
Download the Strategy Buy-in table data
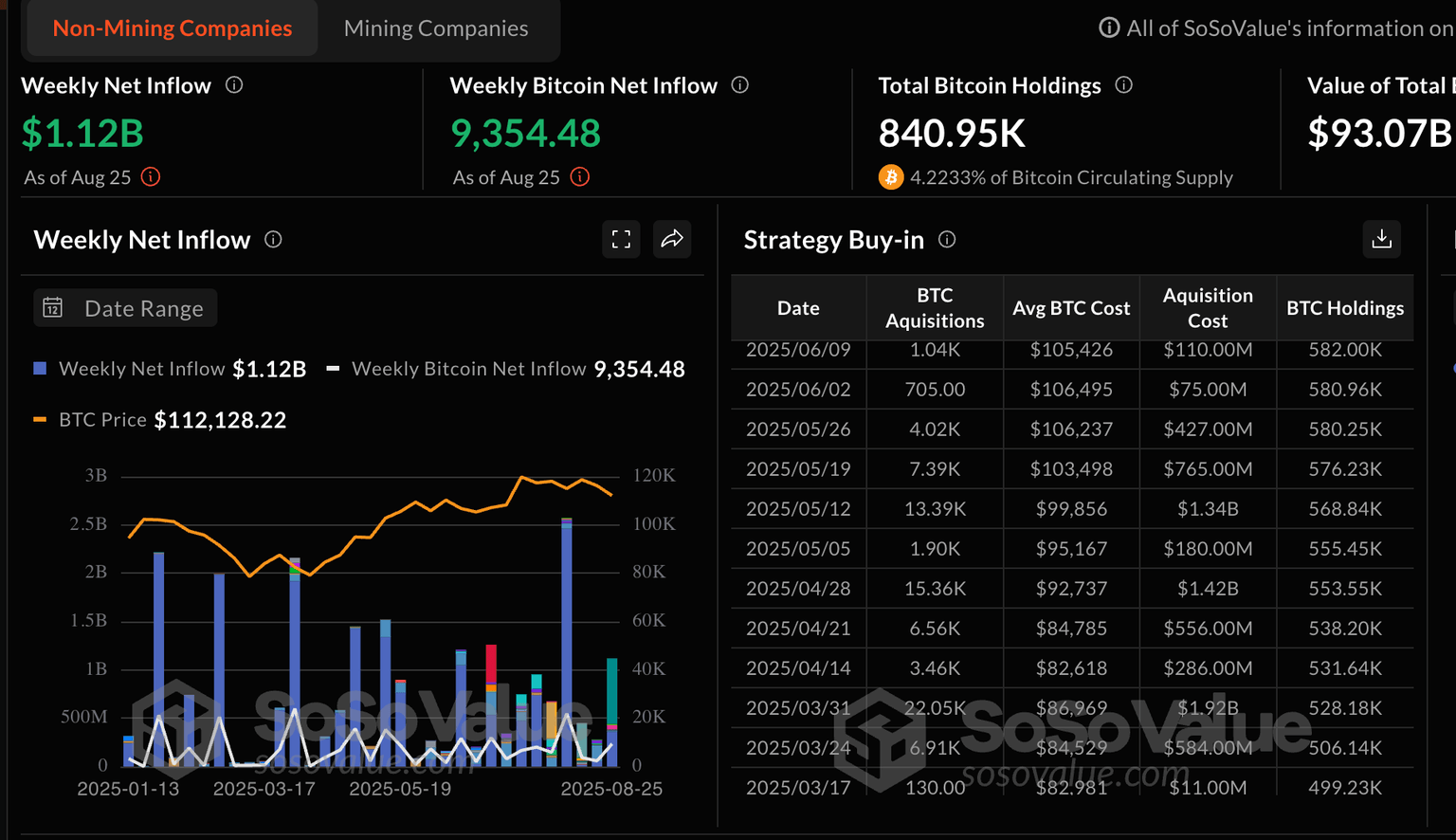click(x=1381, y=240)
